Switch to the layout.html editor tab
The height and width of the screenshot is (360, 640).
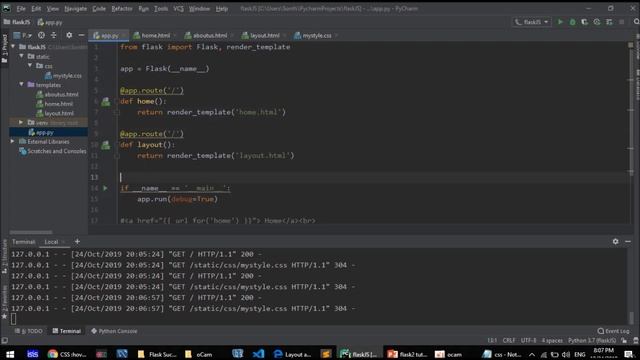tap(263, 36)
